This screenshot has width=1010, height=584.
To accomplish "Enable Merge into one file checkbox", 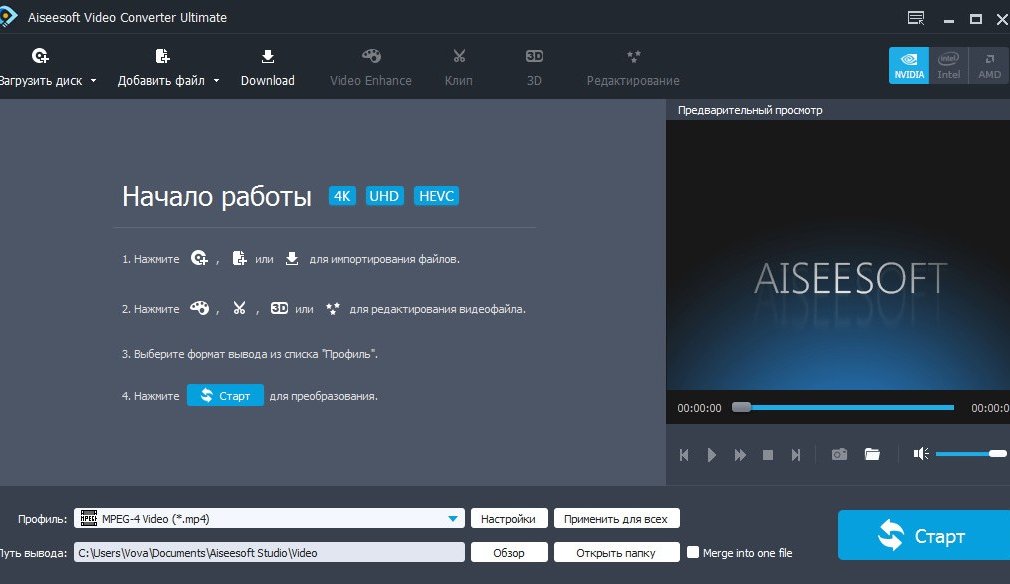I will (x=693, y=552).
